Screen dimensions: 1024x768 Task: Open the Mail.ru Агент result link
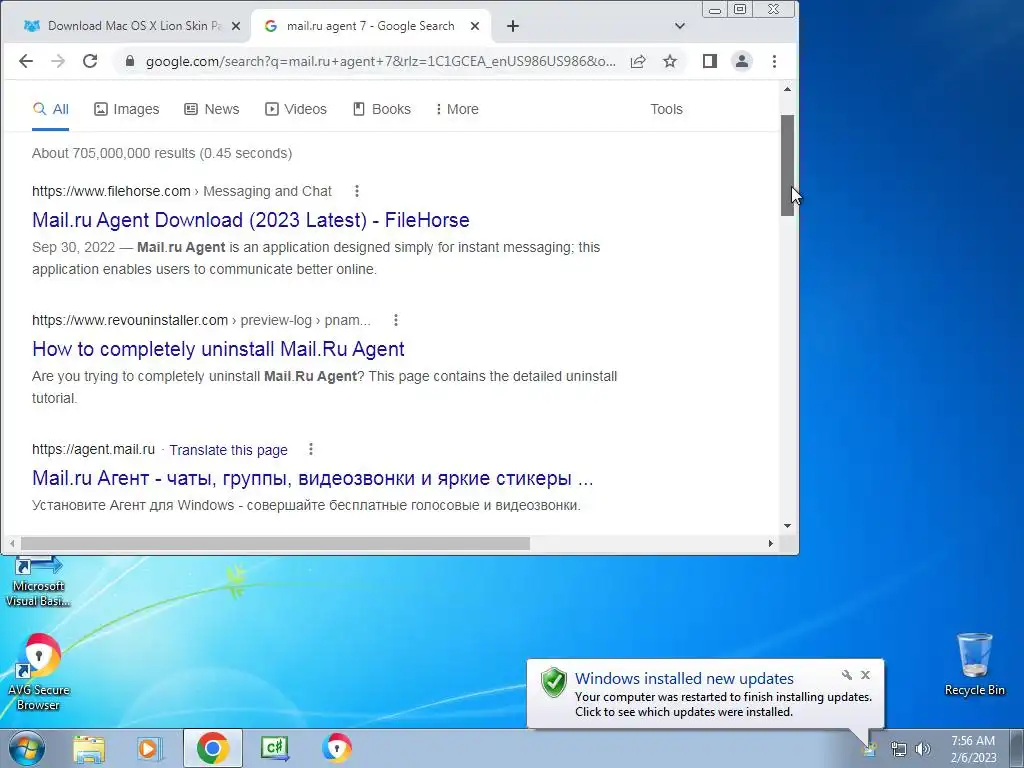point(313,478)
